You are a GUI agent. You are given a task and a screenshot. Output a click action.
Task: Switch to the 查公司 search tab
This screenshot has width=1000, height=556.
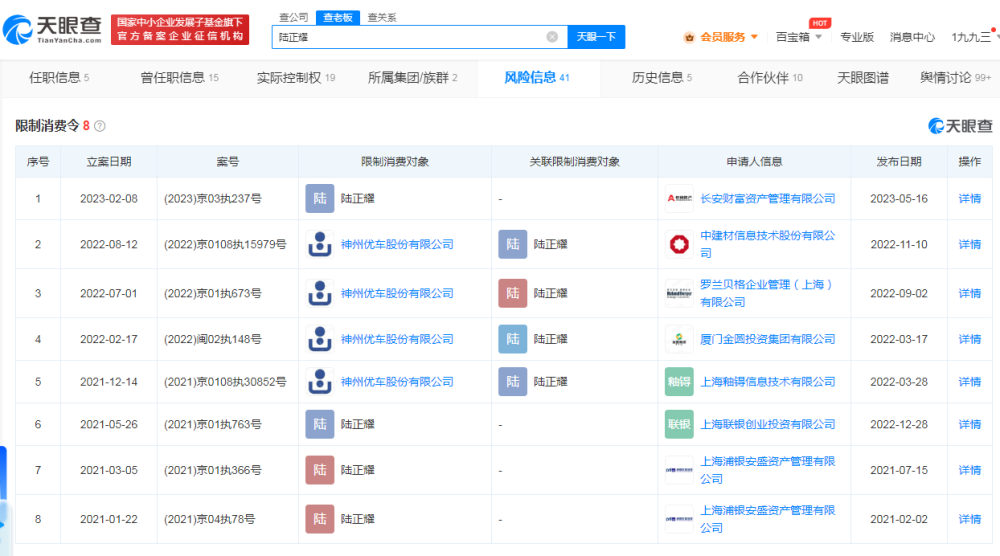coord(293,17)
